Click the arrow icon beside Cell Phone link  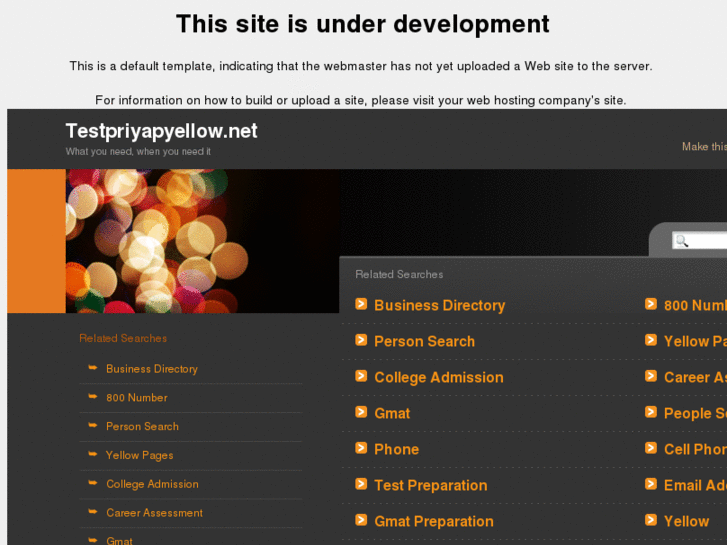point(651,448)
